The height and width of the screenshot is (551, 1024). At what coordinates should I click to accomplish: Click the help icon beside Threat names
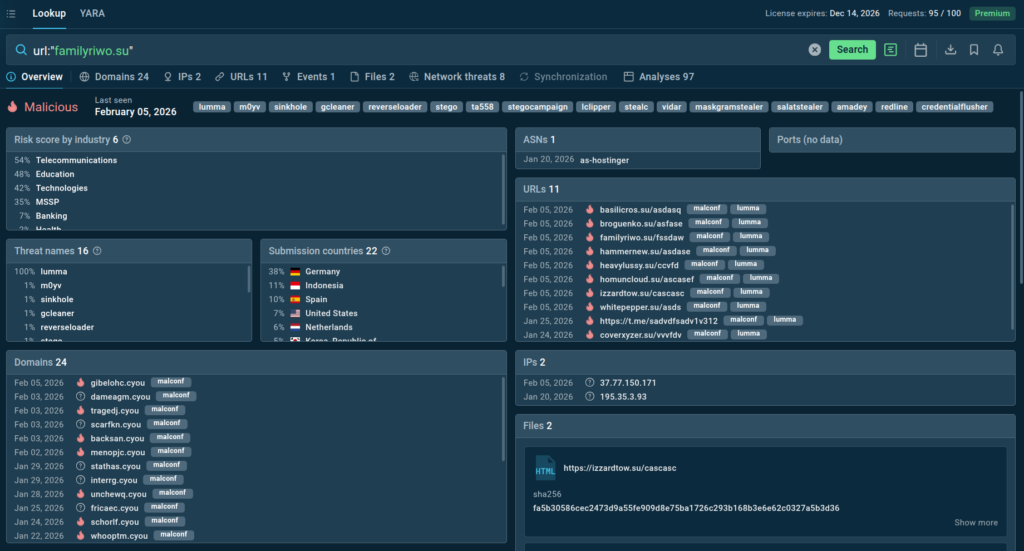pyautogui.click(x=97, y=251)
